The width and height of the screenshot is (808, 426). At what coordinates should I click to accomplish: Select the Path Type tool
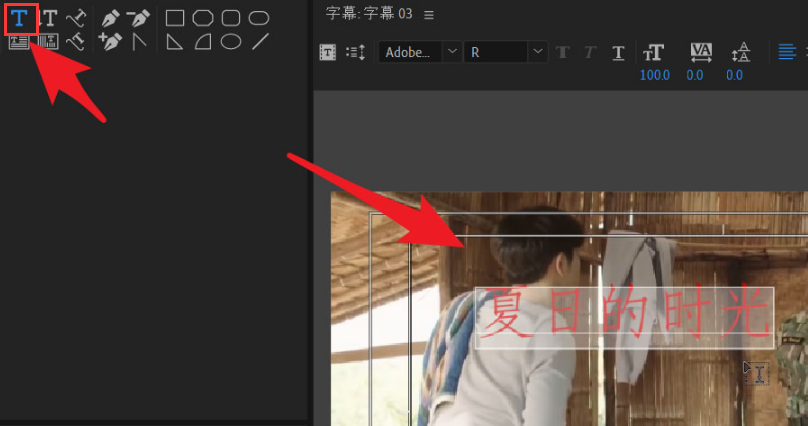click(76, 18)
